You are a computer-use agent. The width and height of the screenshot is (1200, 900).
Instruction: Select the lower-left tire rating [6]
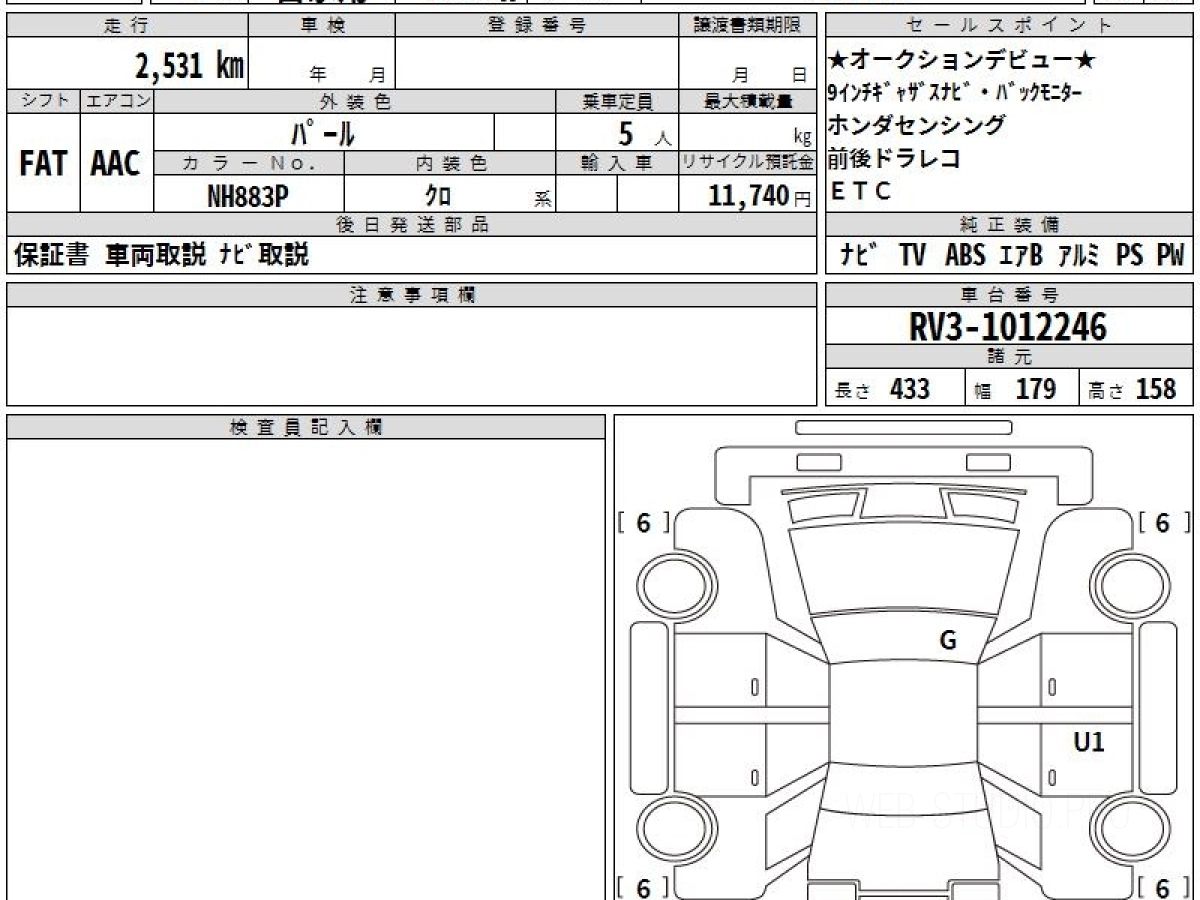[643, 887]
